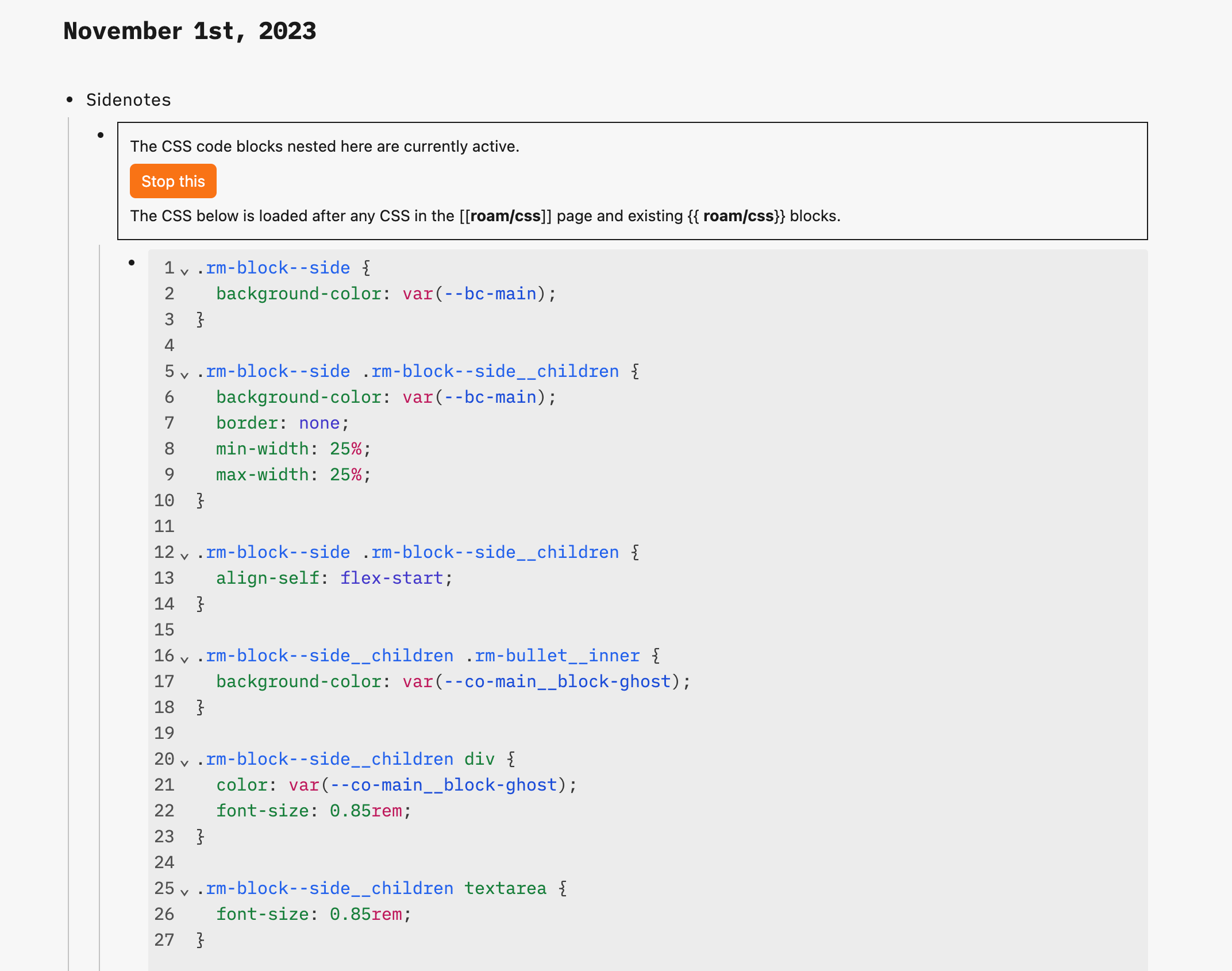The width and height of the screenshot is (1232, 971).
Task: Click the roam/css page reference text
Action: point(505,216)
